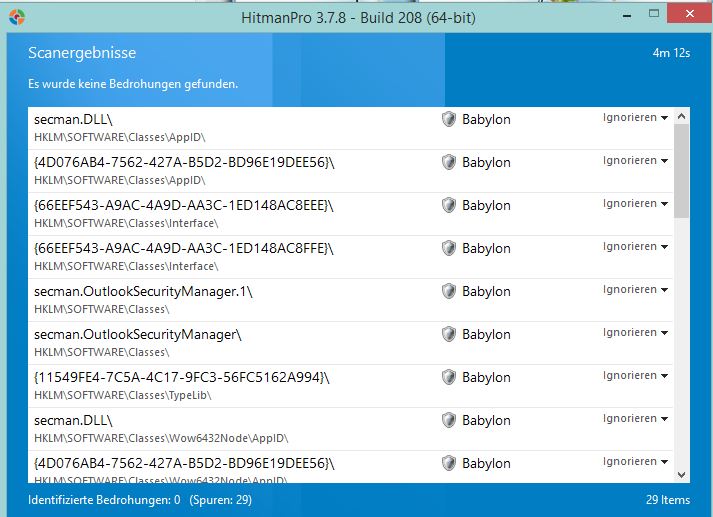This screenshot has height=517, width=713.
Task: Select the {66EEF543-A9AC-4A9D-AA3C-1ED148AC8FFE}\ entry
Action: pyautogui.click(x=350, y=257)
